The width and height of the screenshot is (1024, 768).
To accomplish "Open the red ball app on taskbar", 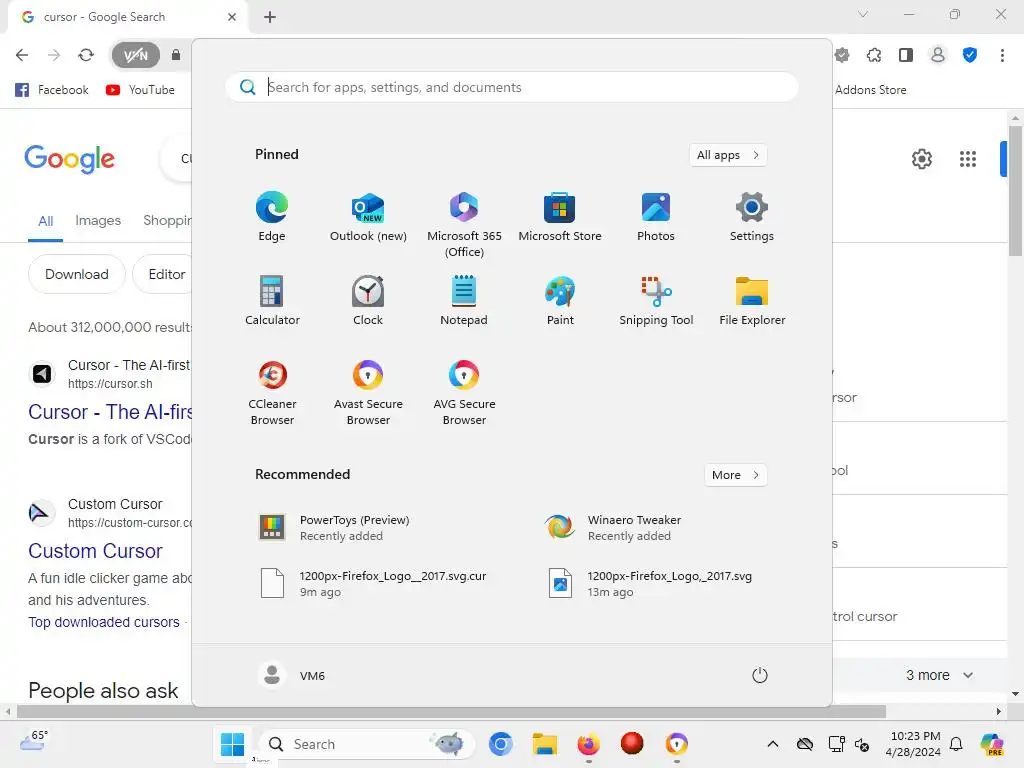I will click(632, 743).
